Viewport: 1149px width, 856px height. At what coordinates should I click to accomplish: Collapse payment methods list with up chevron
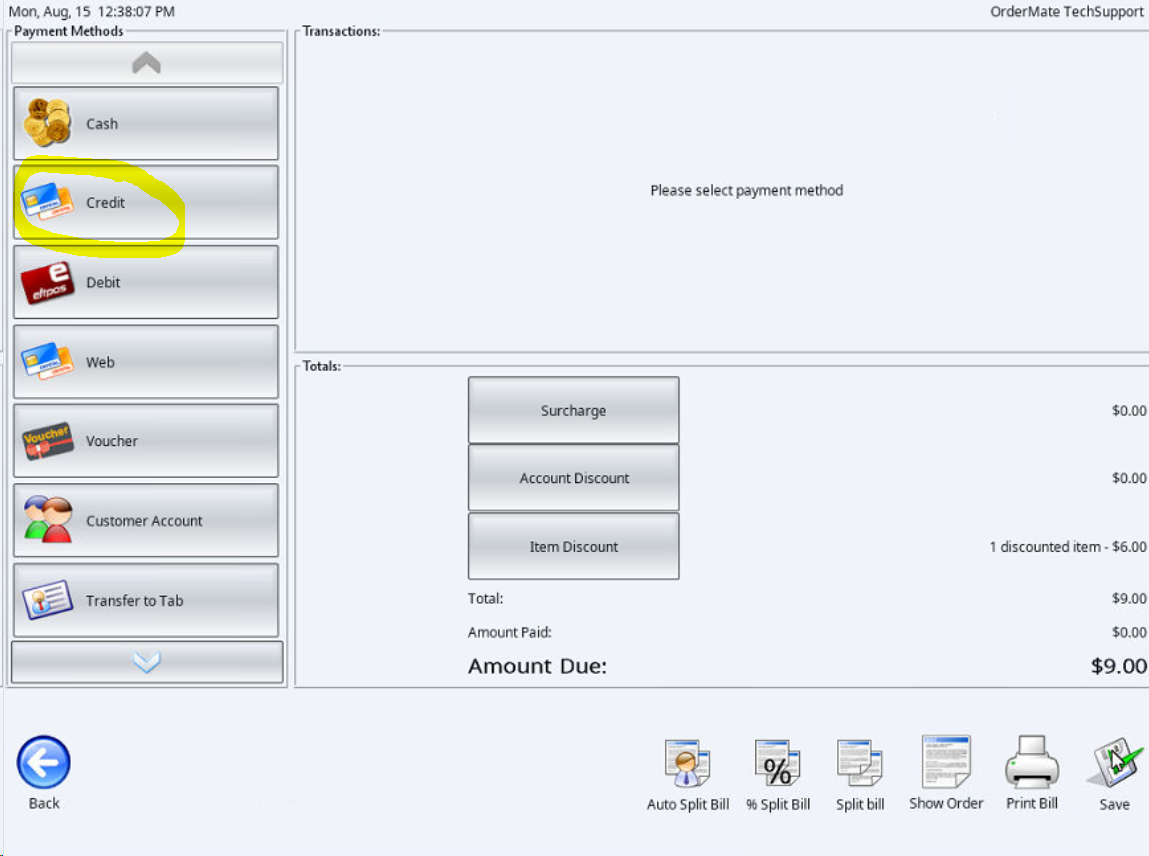(147, 63)
